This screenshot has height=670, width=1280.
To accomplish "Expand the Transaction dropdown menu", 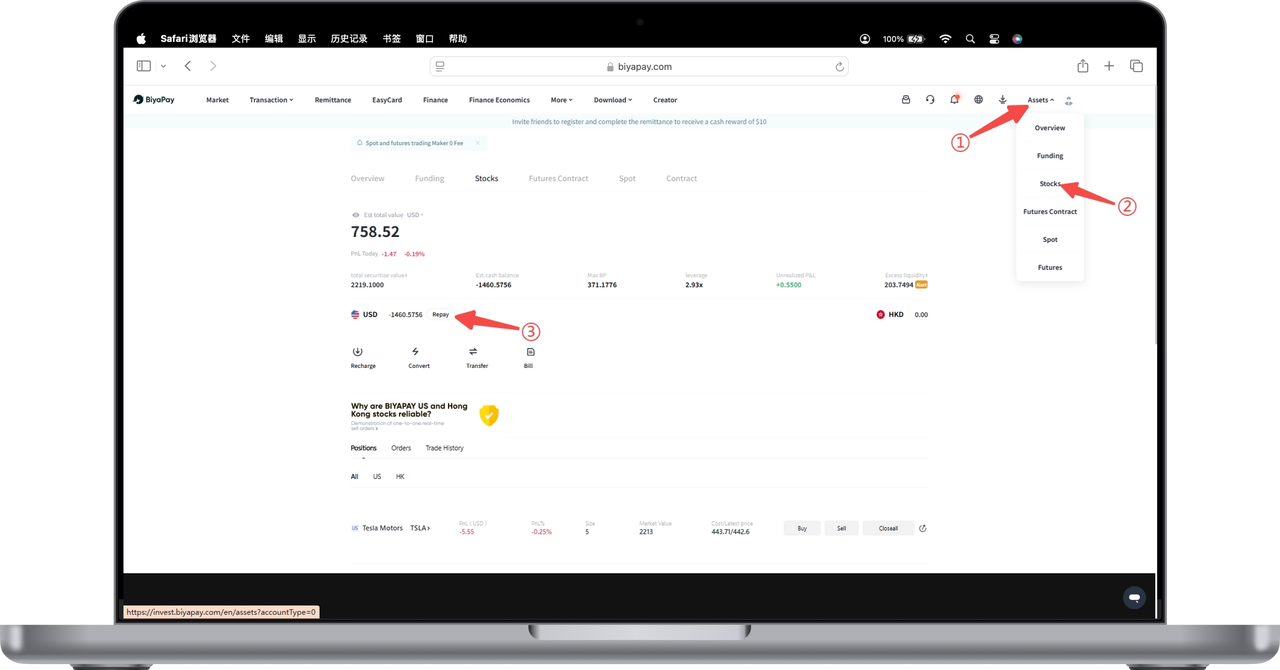I will pos(271,100).
